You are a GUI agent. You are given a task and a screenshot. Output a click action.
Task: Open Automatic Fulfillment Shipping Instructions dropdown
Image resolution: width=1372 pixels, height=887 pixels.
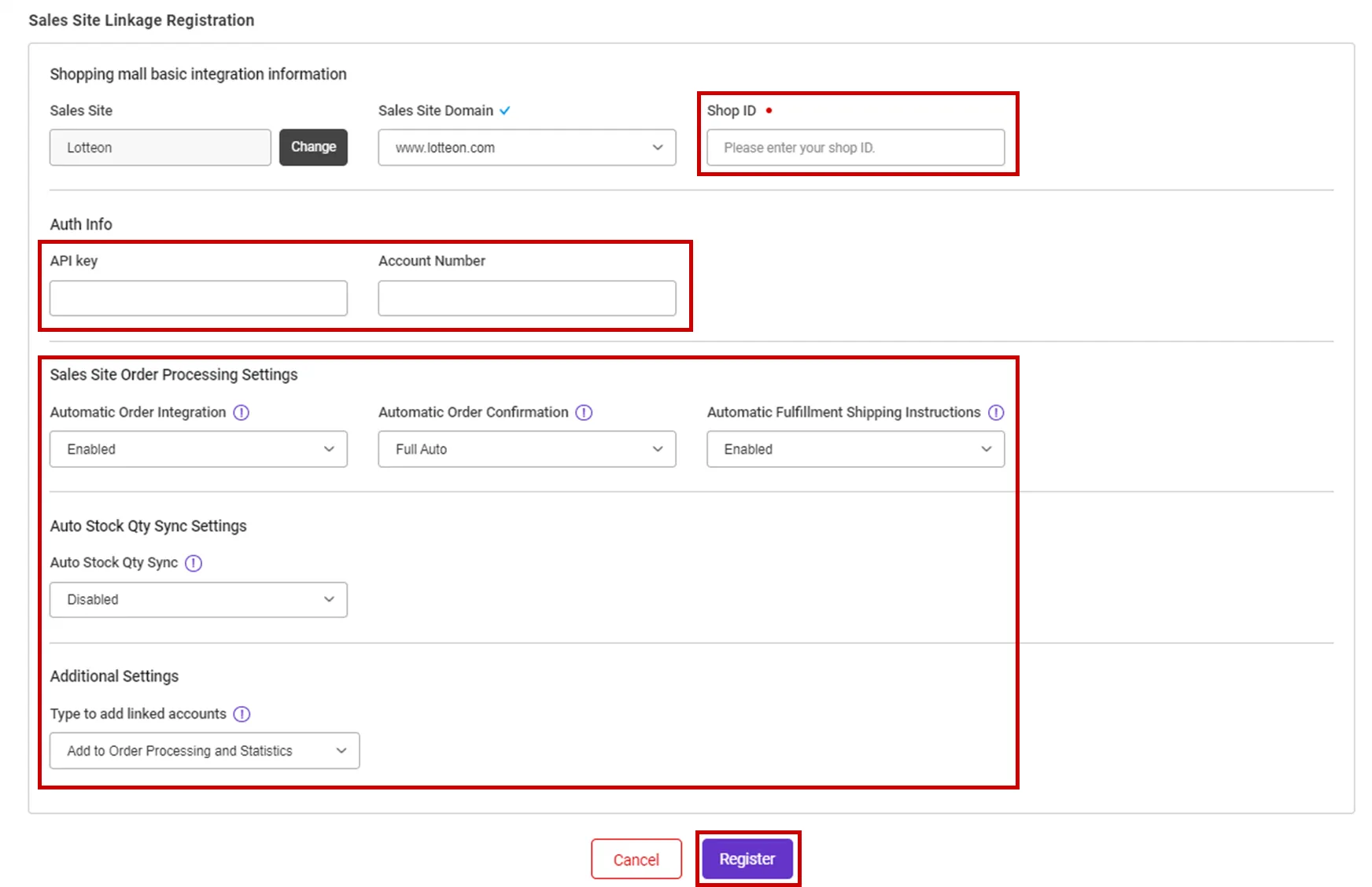pos(855,449)
